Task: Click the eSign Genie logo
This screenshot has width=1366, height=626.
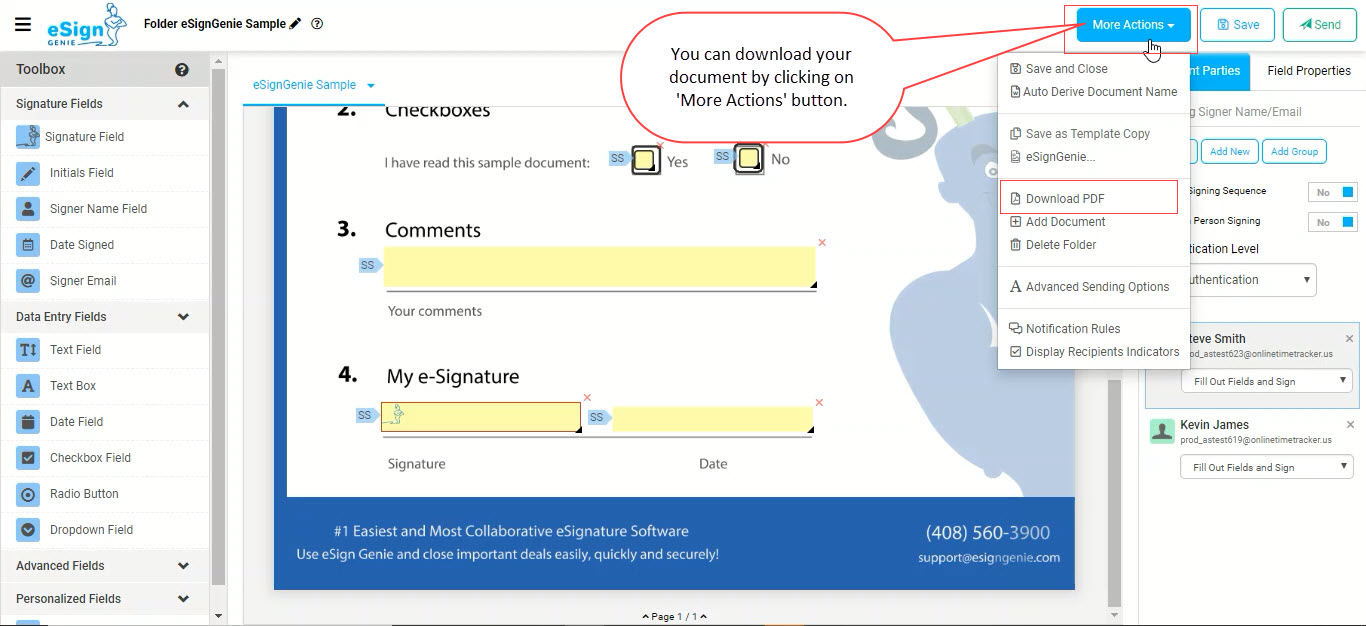Action: (87, 25)
